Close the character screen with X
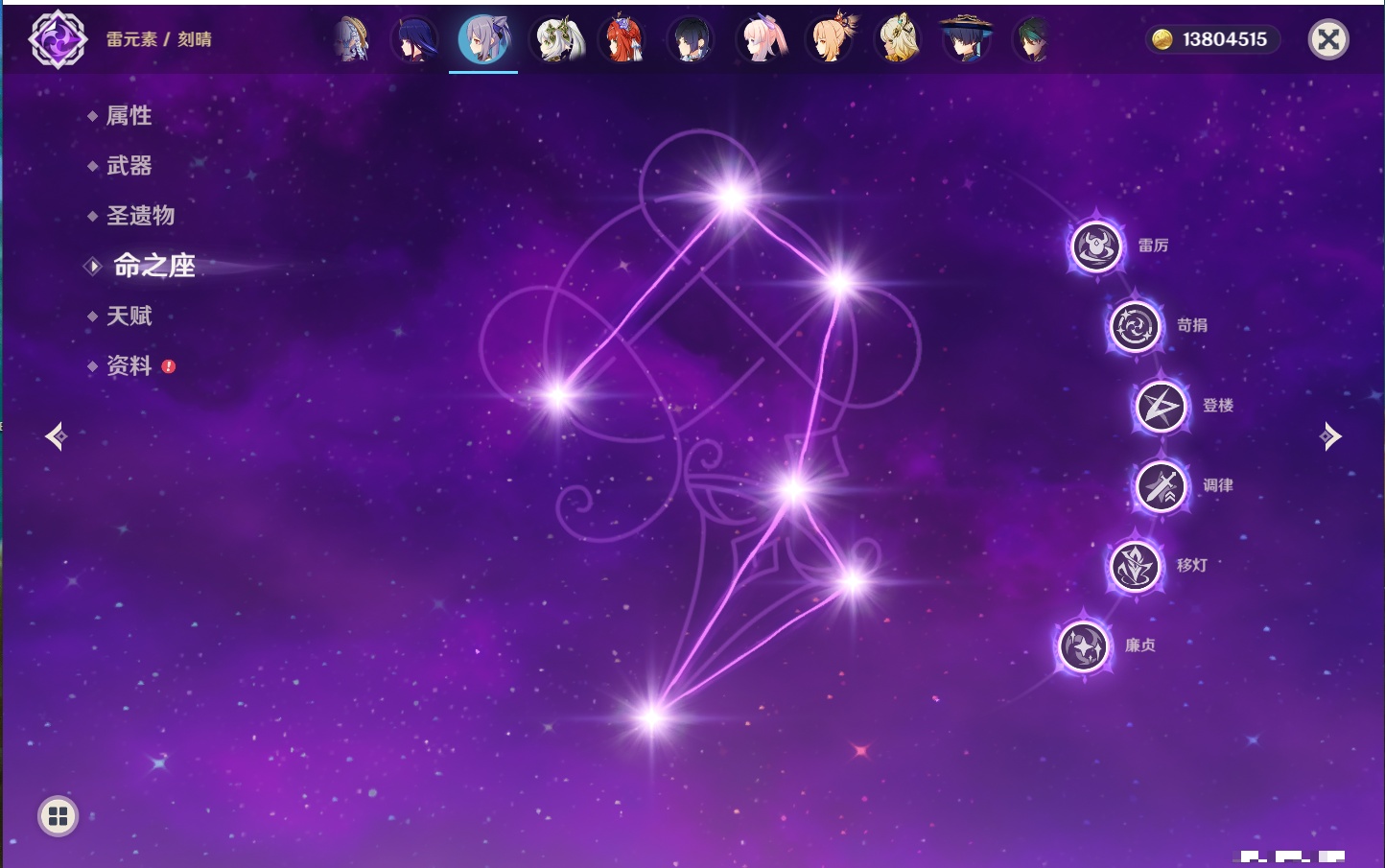The height and width of the screenshot is (868, 1385). click(1328, 39)
